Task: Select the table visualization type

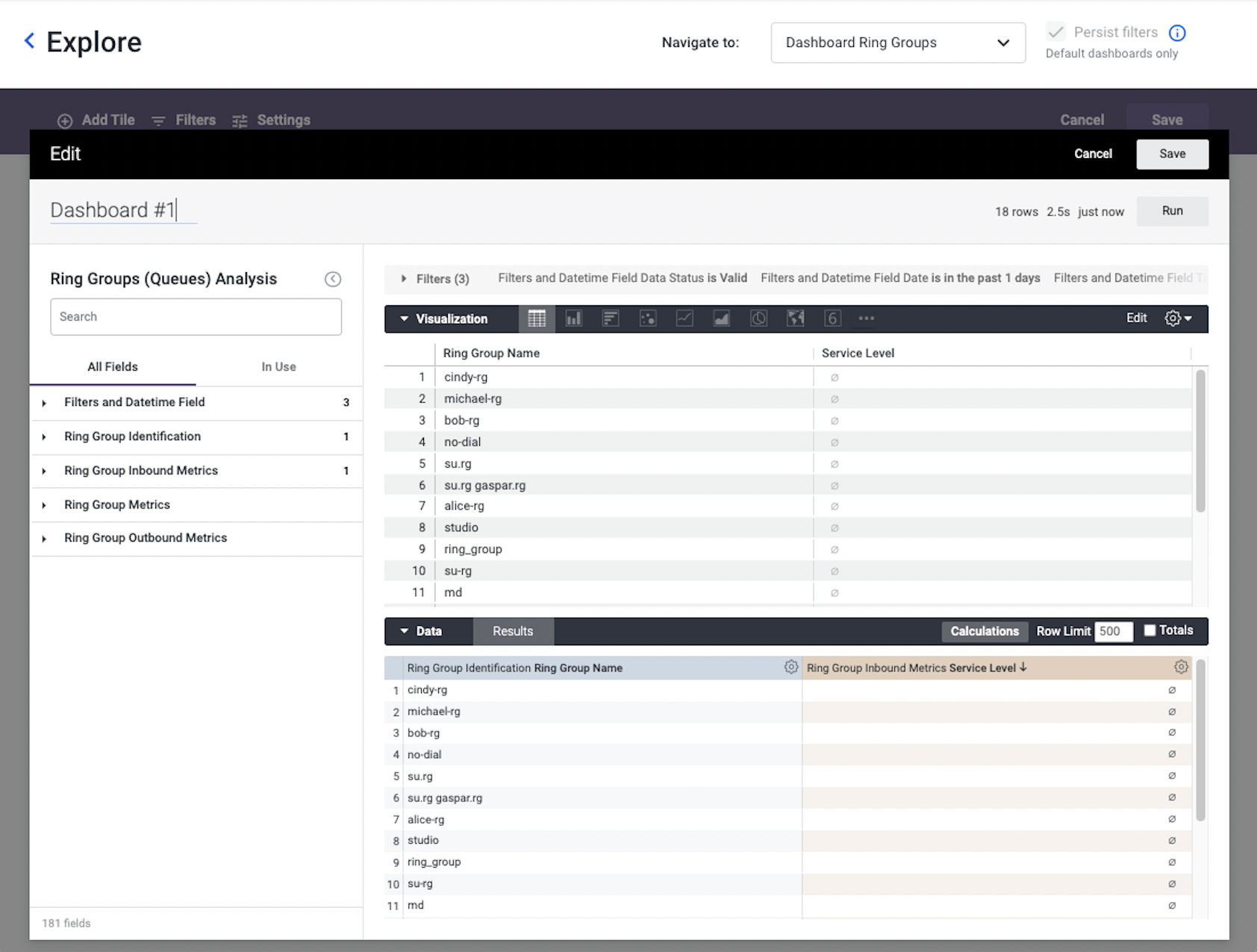Action: (537, 319)
